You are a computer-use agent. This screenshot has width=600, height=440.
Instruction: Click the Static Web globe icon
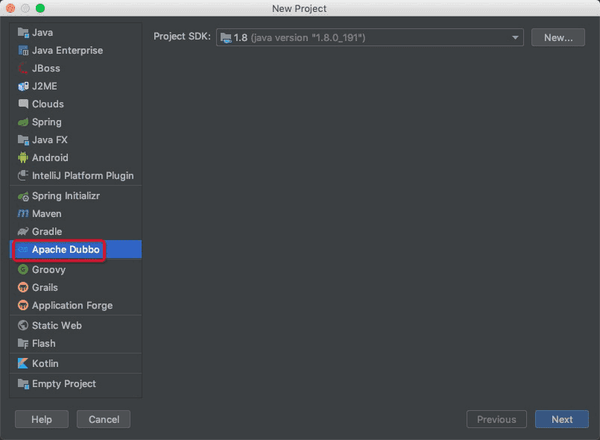coord(23,326)
